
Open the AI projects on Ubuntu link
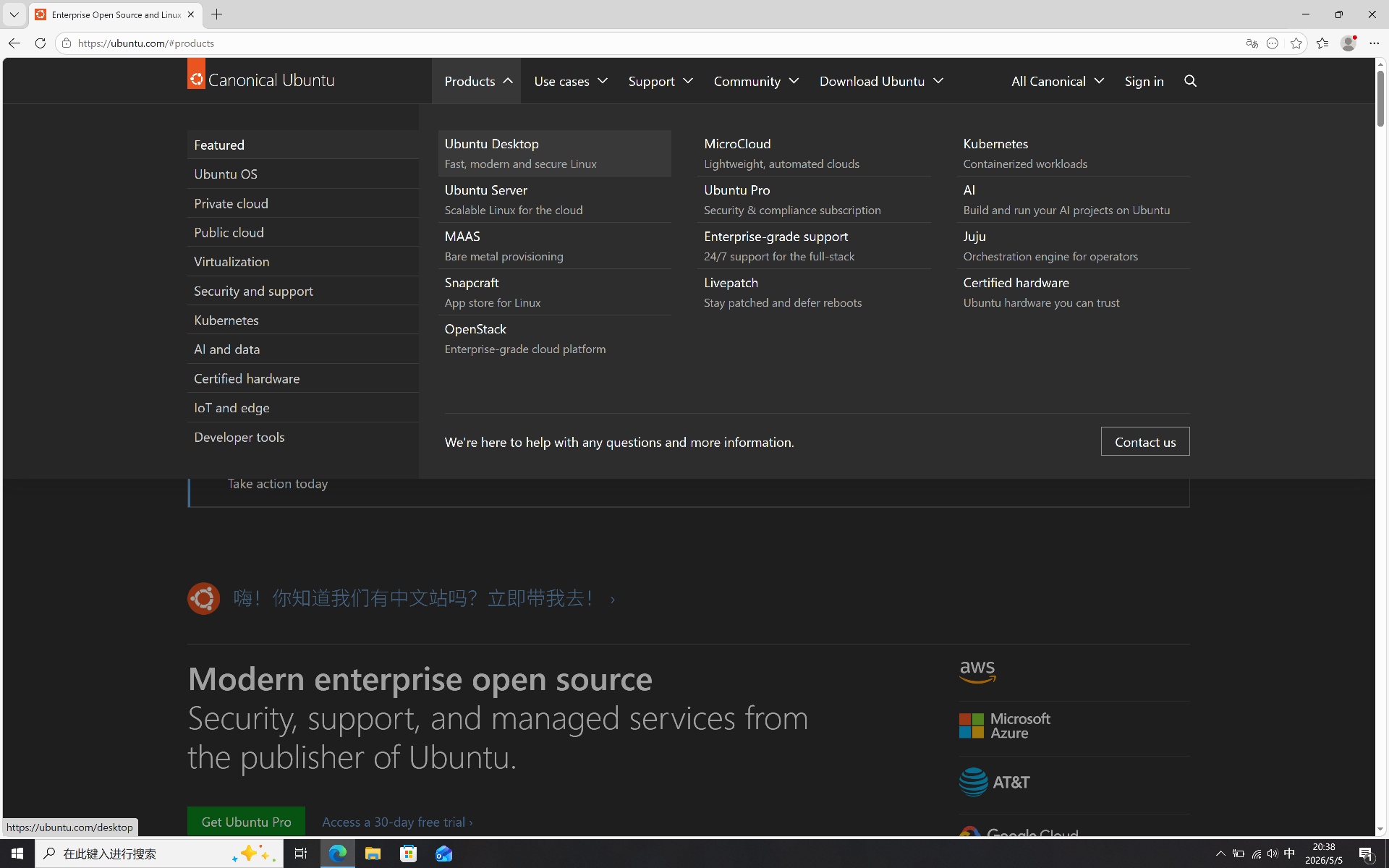coord(1074,200)
